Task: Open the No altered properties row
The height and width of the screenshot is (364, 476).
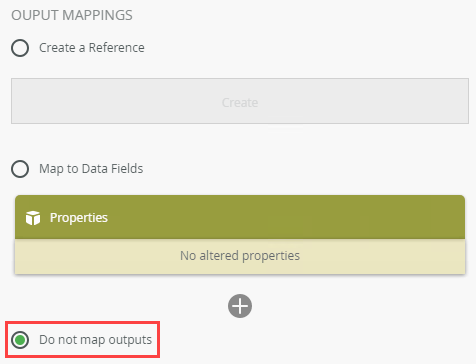Action: (240, 256)
